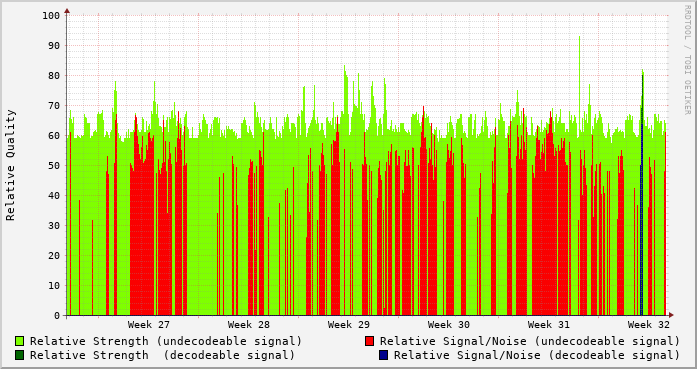The height and width of the screenshot is (369, 697).
Task: Click the 0 value on y-axis
Action: [57, 316]
